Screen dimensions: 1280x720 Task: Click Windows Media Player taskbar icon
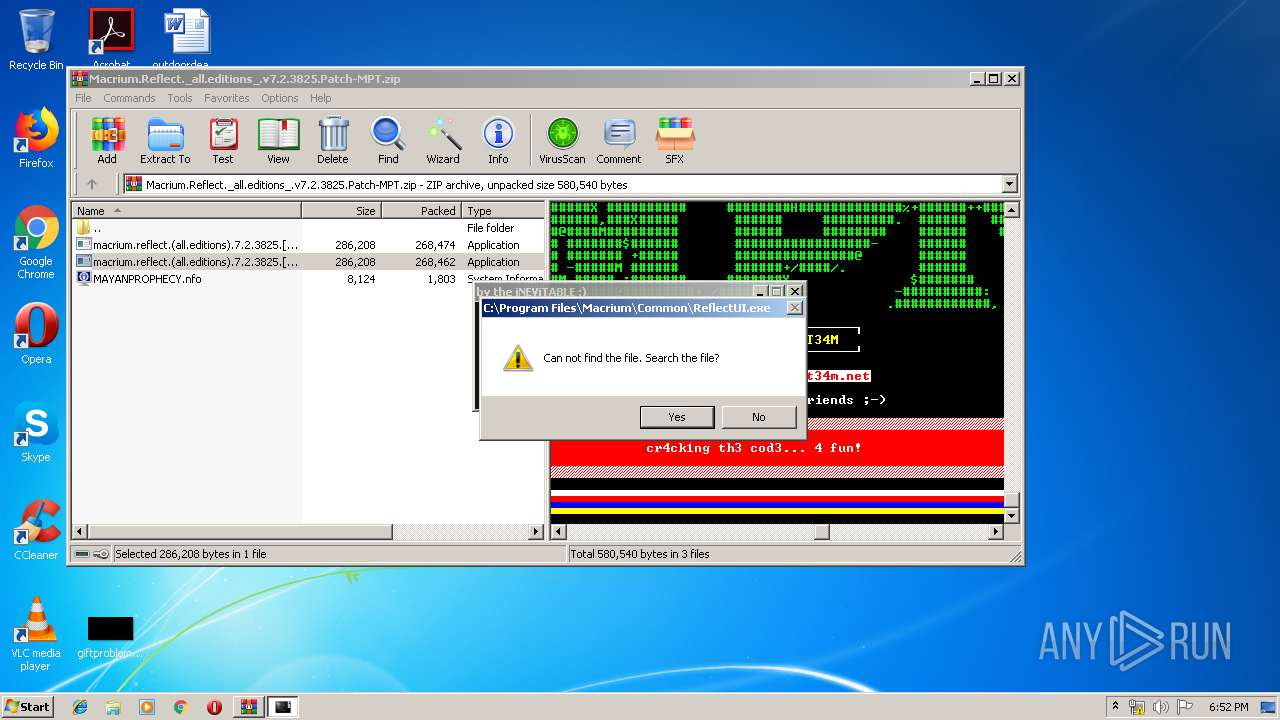(x=147, y=707)
